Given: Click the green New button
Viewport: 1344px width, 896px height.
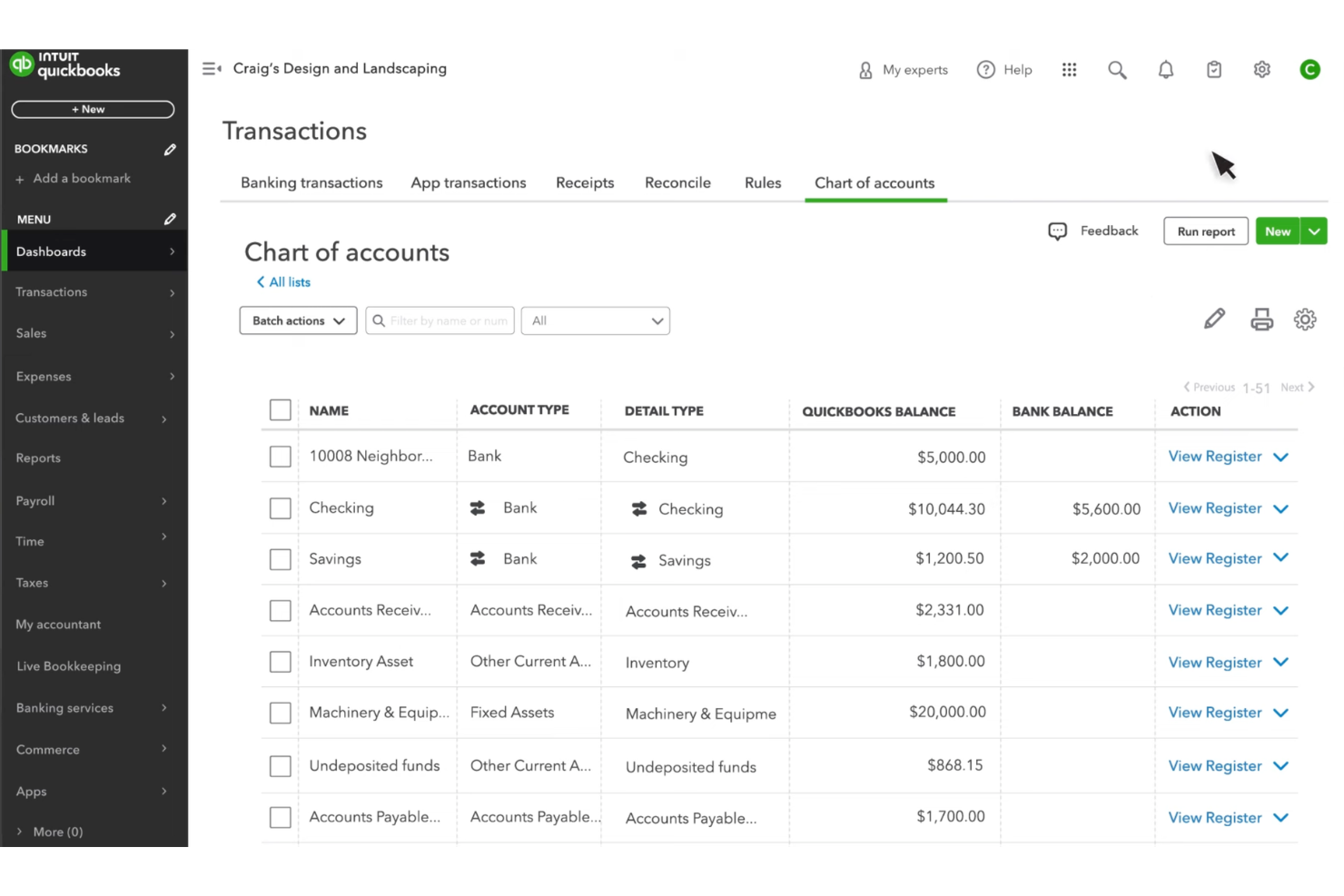Looking at the screenshot, I should (x=1278, y=231).
